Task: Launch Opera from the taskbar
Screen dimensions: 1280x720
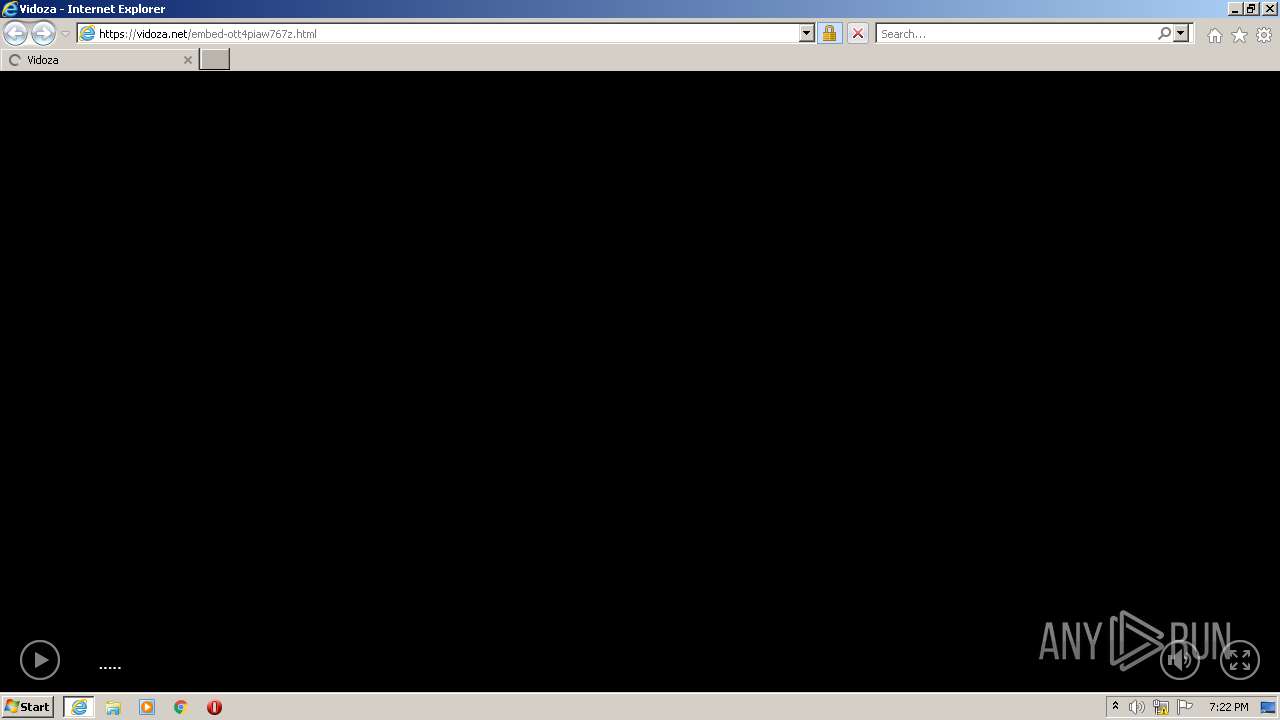Action: (x=214, y=707)
